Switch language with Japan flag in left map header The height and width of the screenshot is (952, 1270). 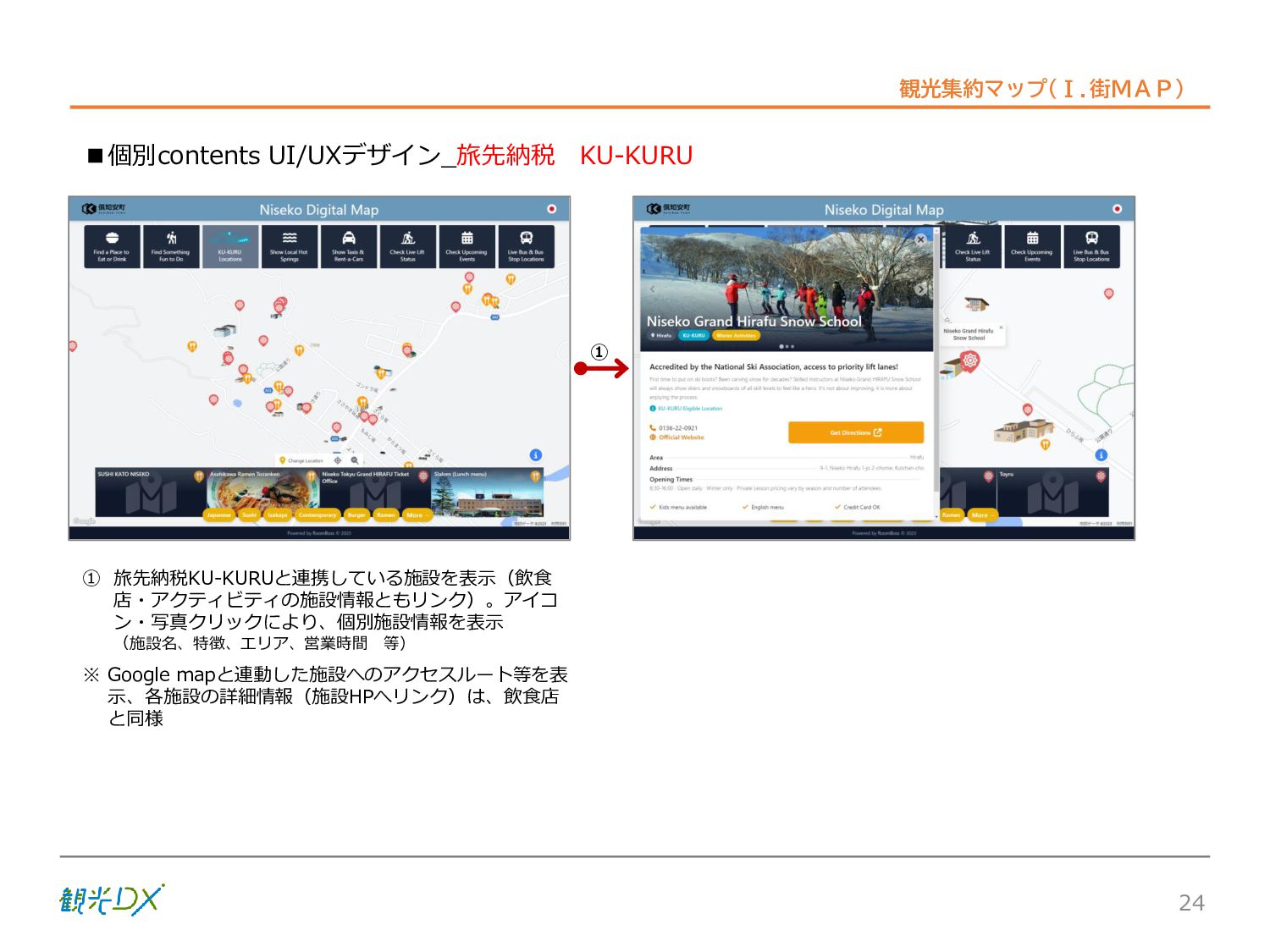[x=552, y=208]
